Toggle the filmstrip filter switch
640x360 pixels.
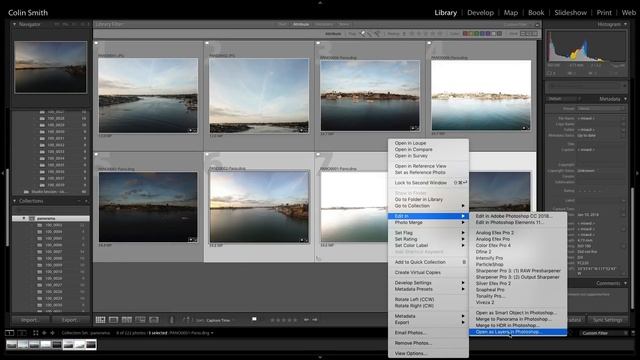(x=633, y=333)
